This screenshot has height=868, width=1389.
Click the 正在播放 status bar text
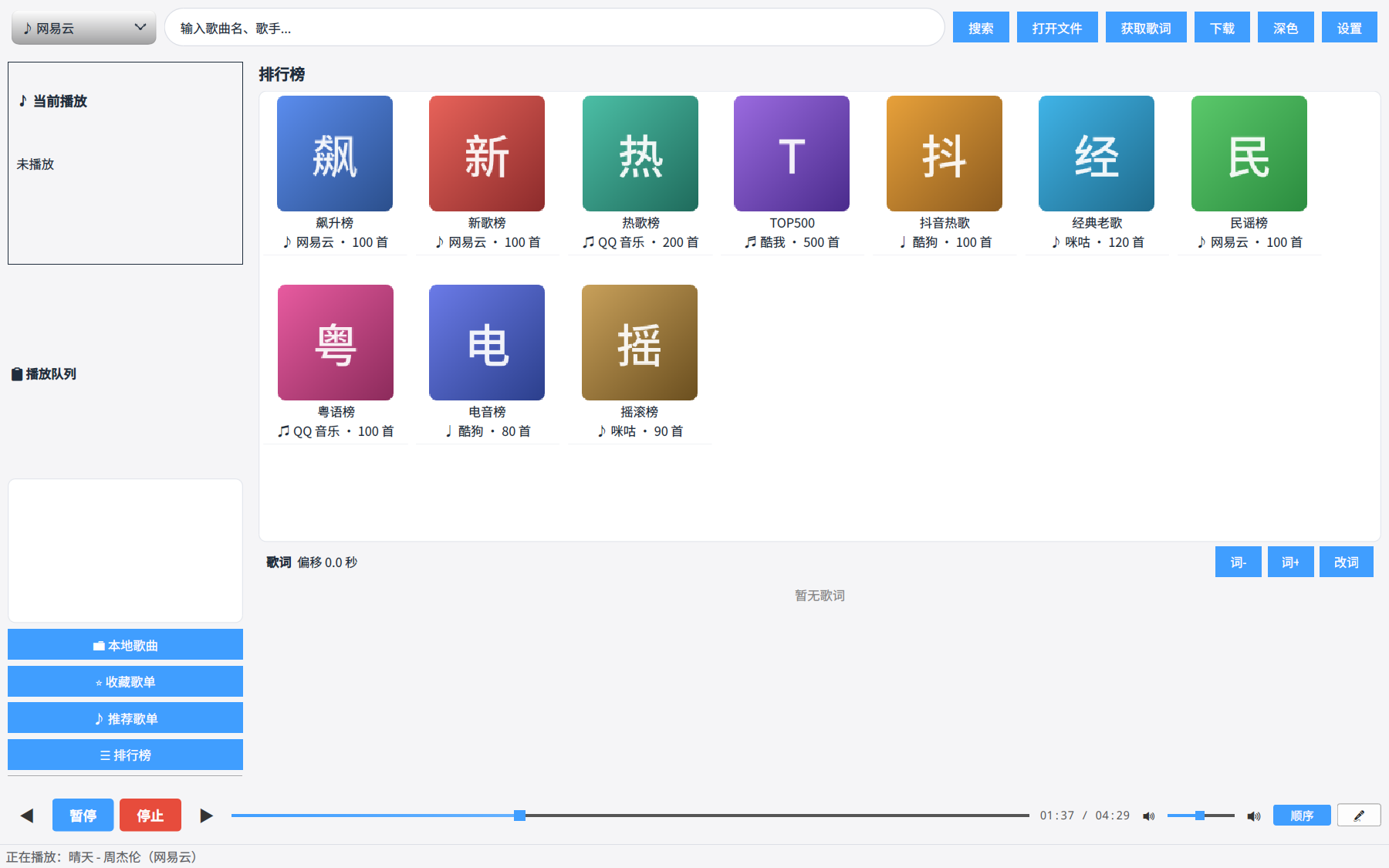[101, 857]
